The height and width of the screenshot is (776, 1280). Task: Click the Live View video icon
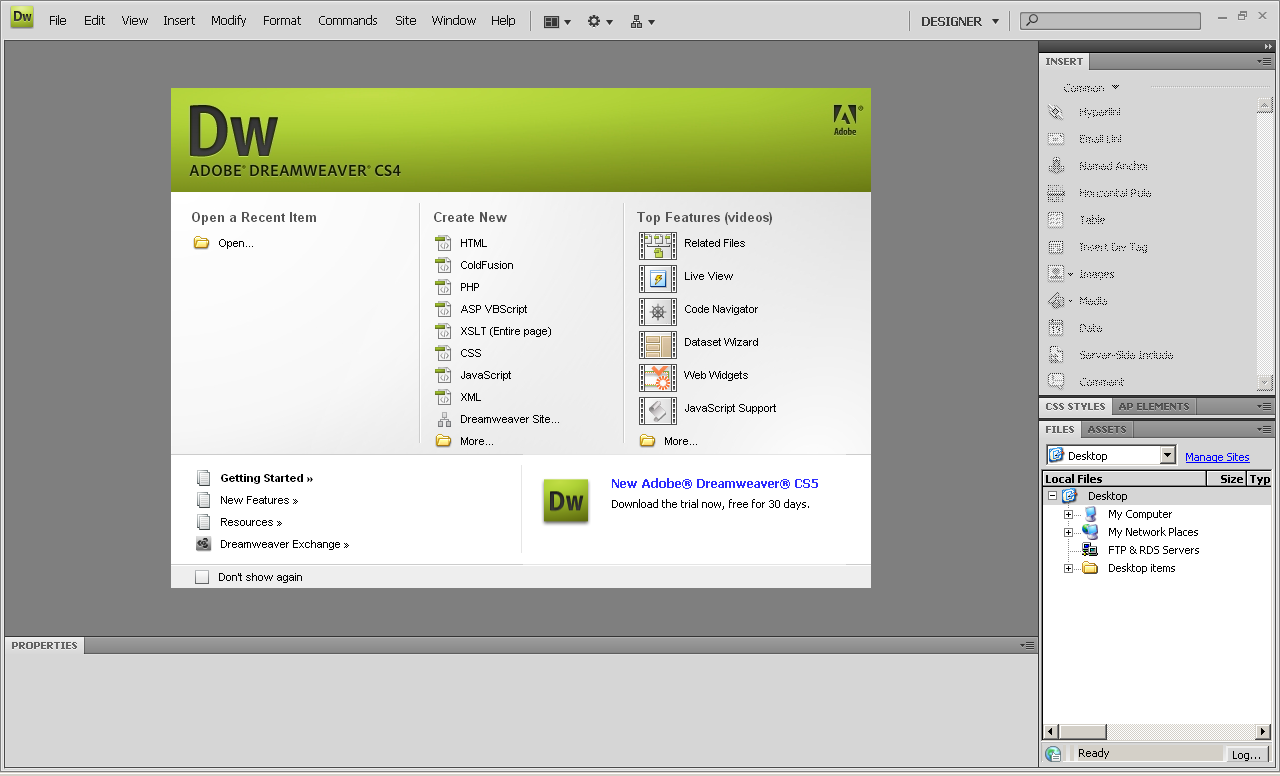click(x=658, y=278)
